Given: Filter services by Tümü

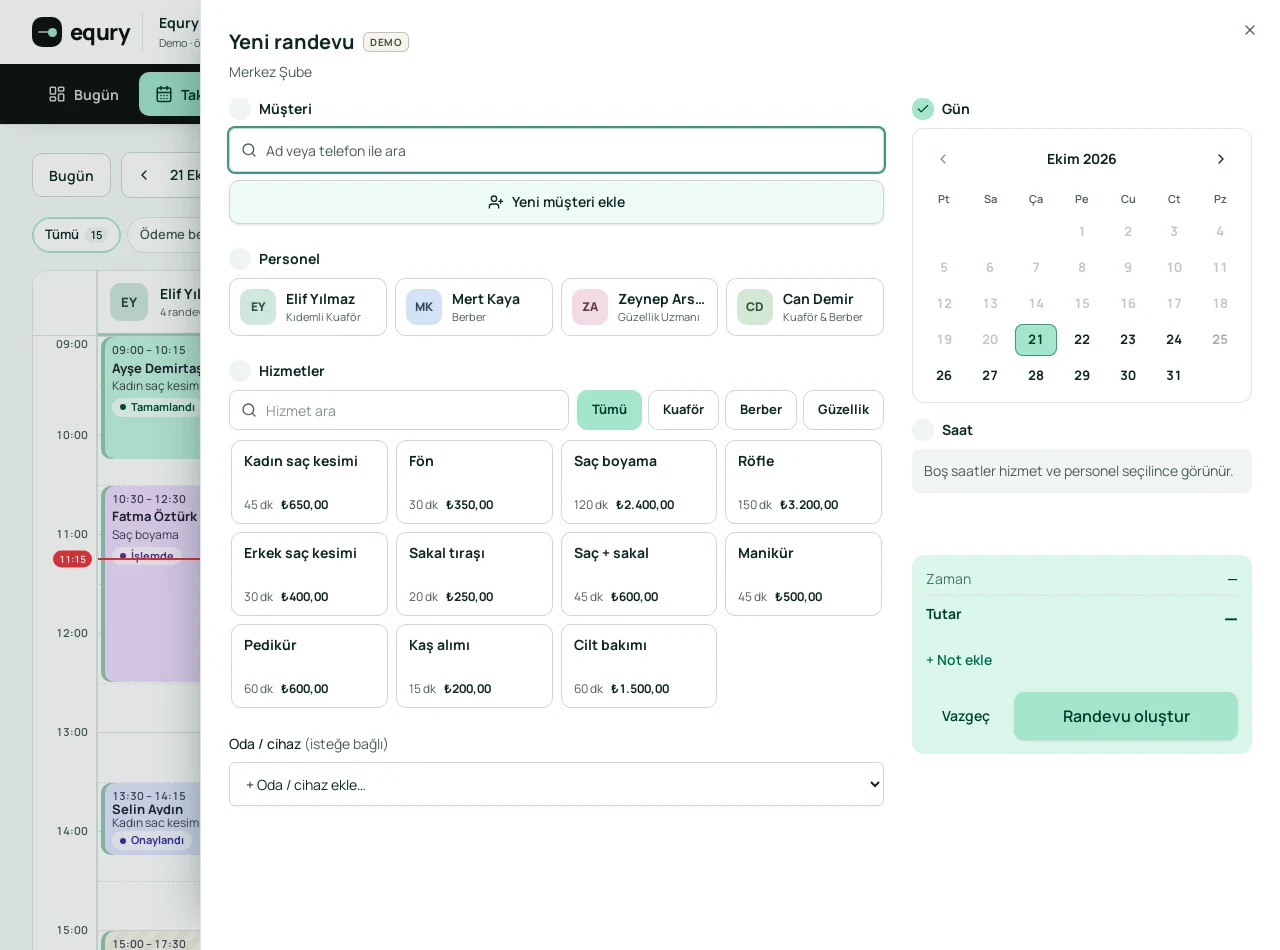Looking at the screenshot, I should tap(609, 410).
